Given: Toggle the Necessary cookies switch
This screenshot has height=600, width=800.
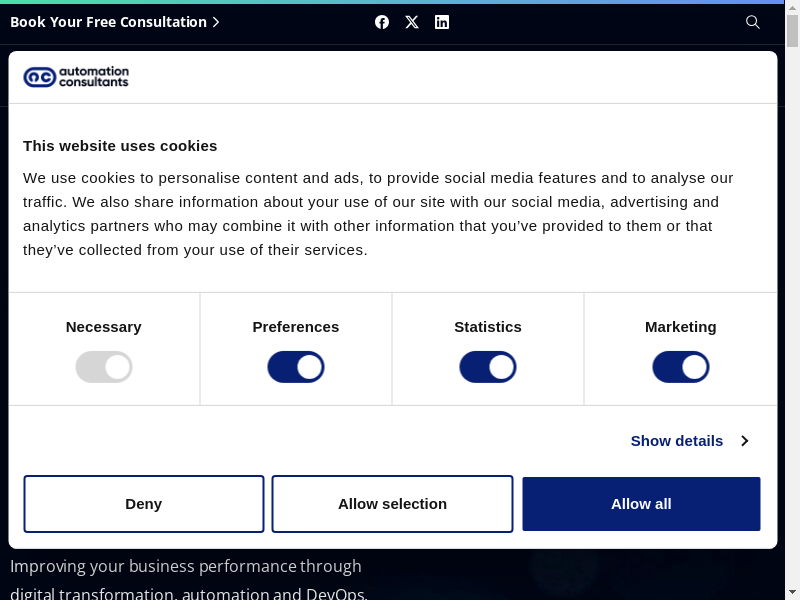Looking at the screenshot, I should point(104,367).
